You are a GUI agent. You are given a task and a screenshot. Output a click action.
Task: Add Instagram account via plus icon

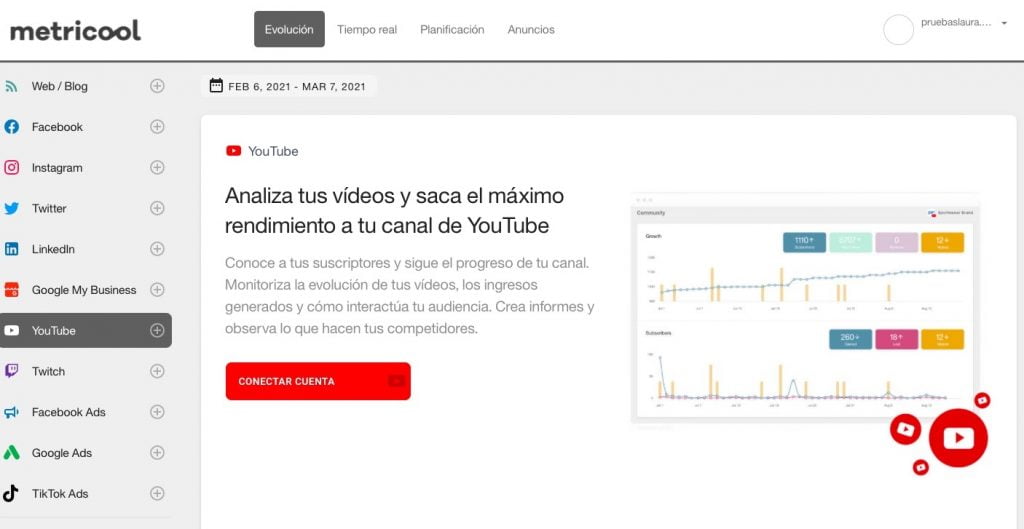(157, 167)
